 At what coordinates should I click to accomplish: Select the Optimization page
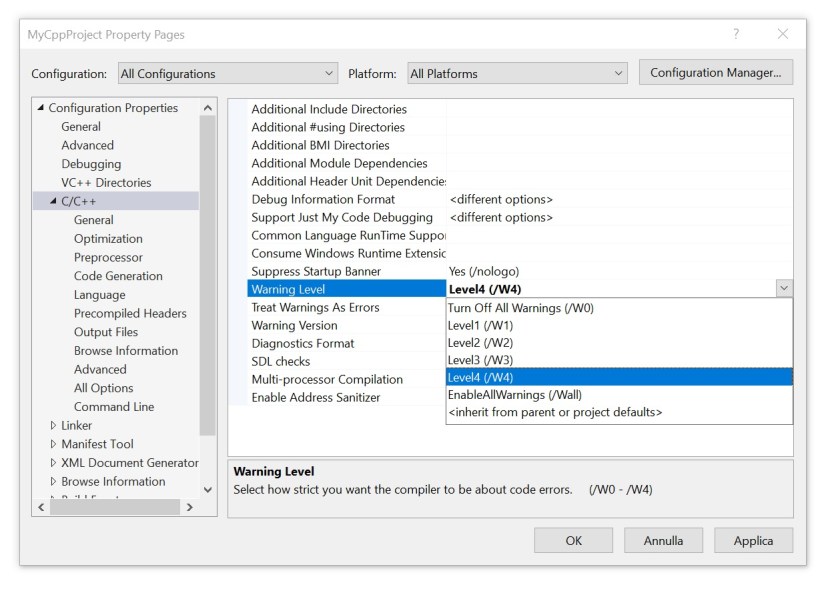[108, 238]
